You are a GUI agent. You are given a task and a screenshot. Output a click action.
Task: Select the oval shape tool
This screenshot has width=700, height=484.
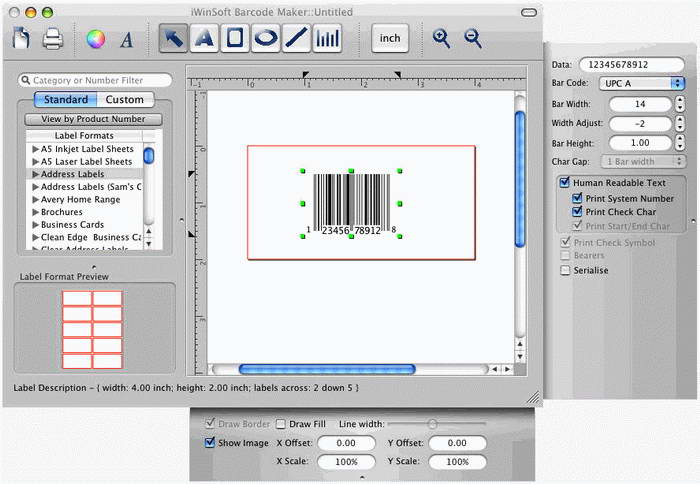(265, 38)
